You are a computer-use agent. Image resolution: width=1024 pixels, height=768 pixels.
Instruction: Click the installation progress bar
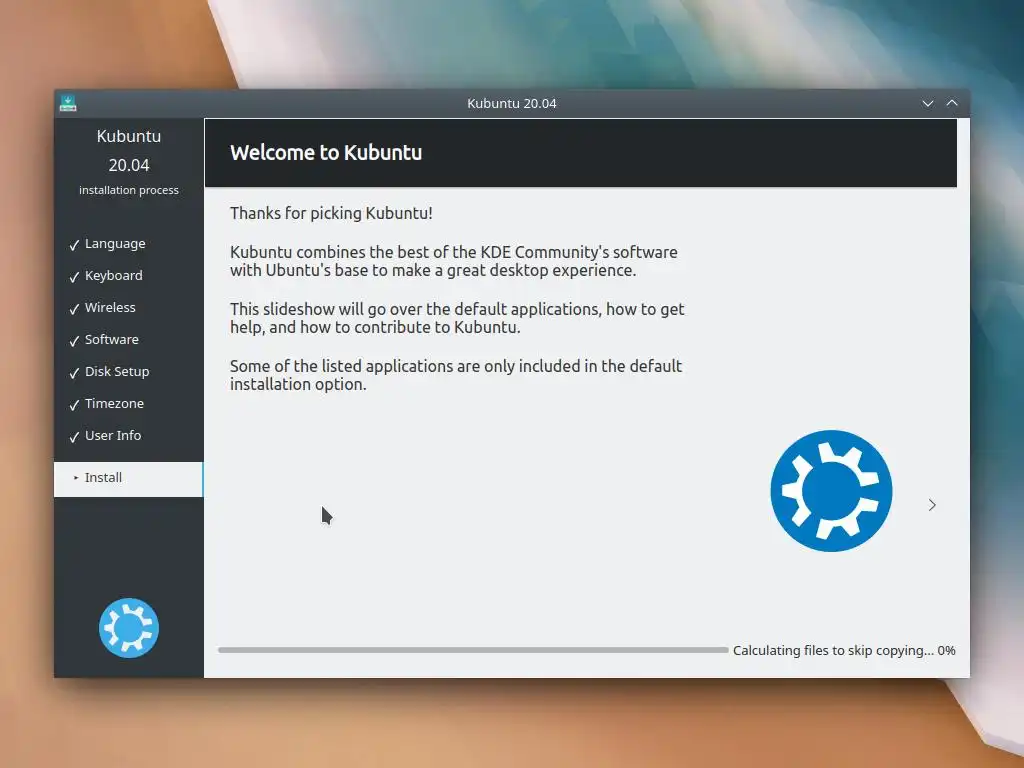(x=473, y=650)
